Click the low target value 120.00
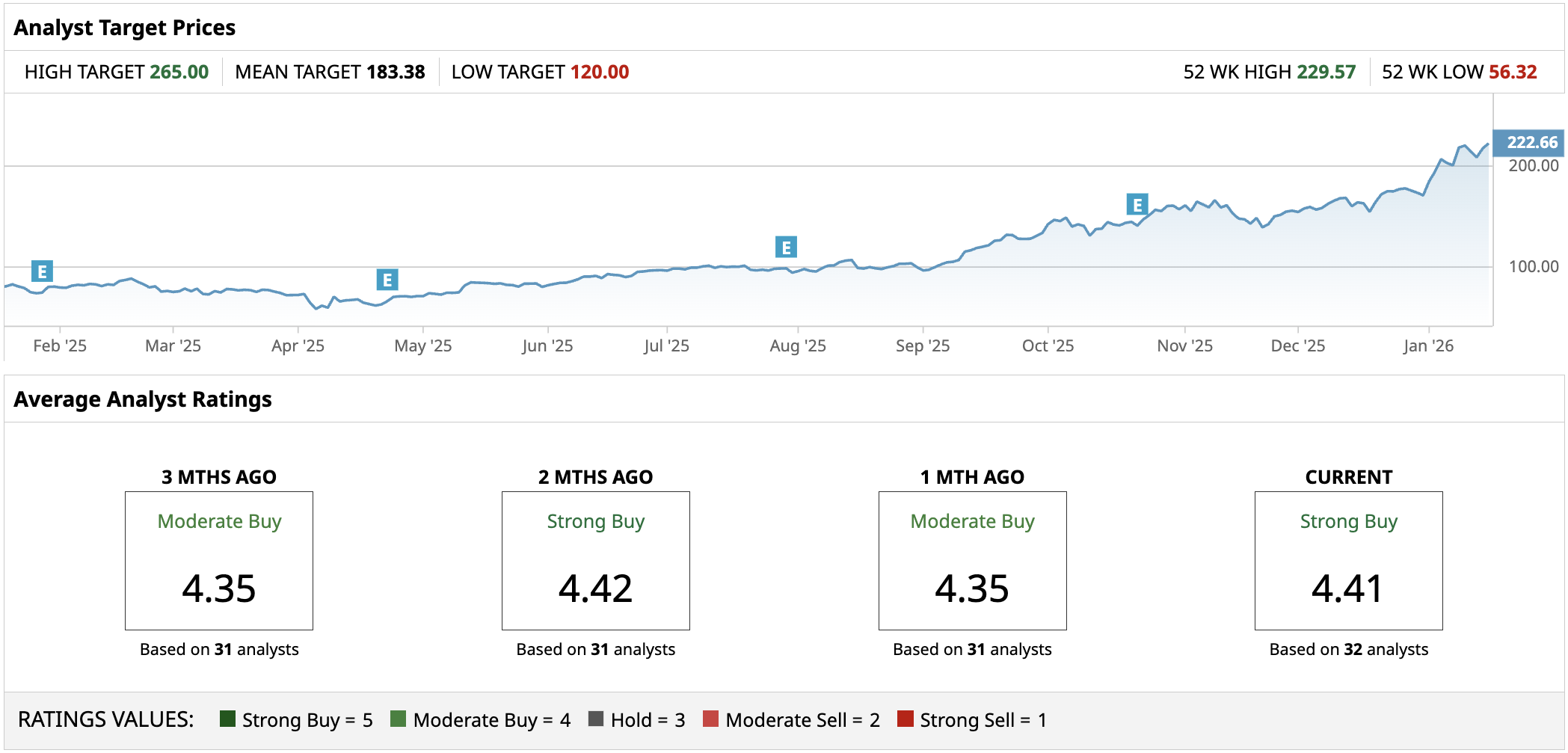Screen dimensions: 1568x753 tap(600, 72)
